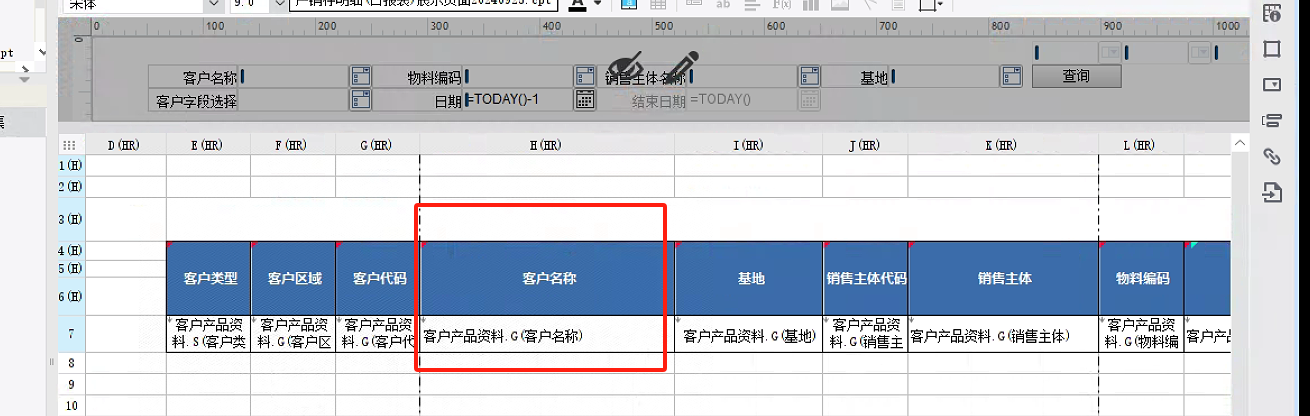Select the 销售主体代码 header cell

[866, 278]
